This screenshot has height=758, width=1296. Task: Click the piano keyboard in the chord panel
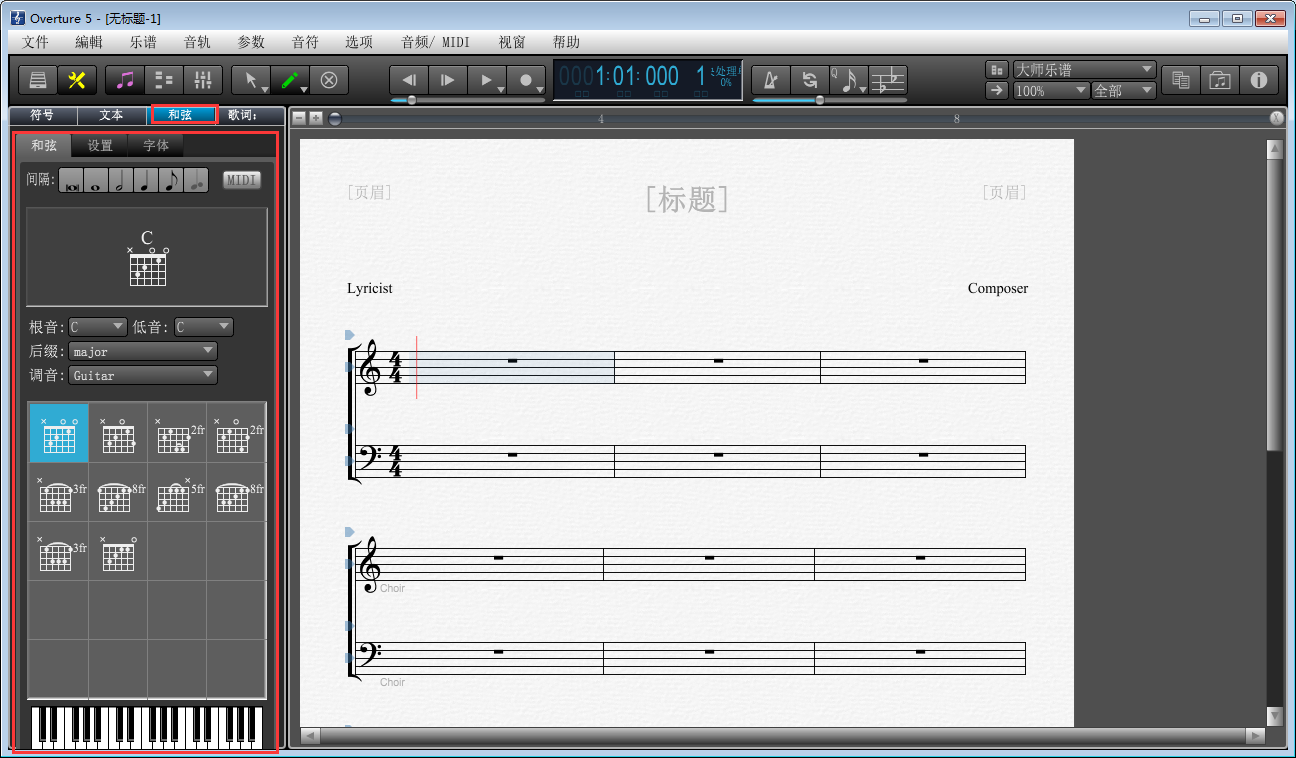(x=147, y=728)
